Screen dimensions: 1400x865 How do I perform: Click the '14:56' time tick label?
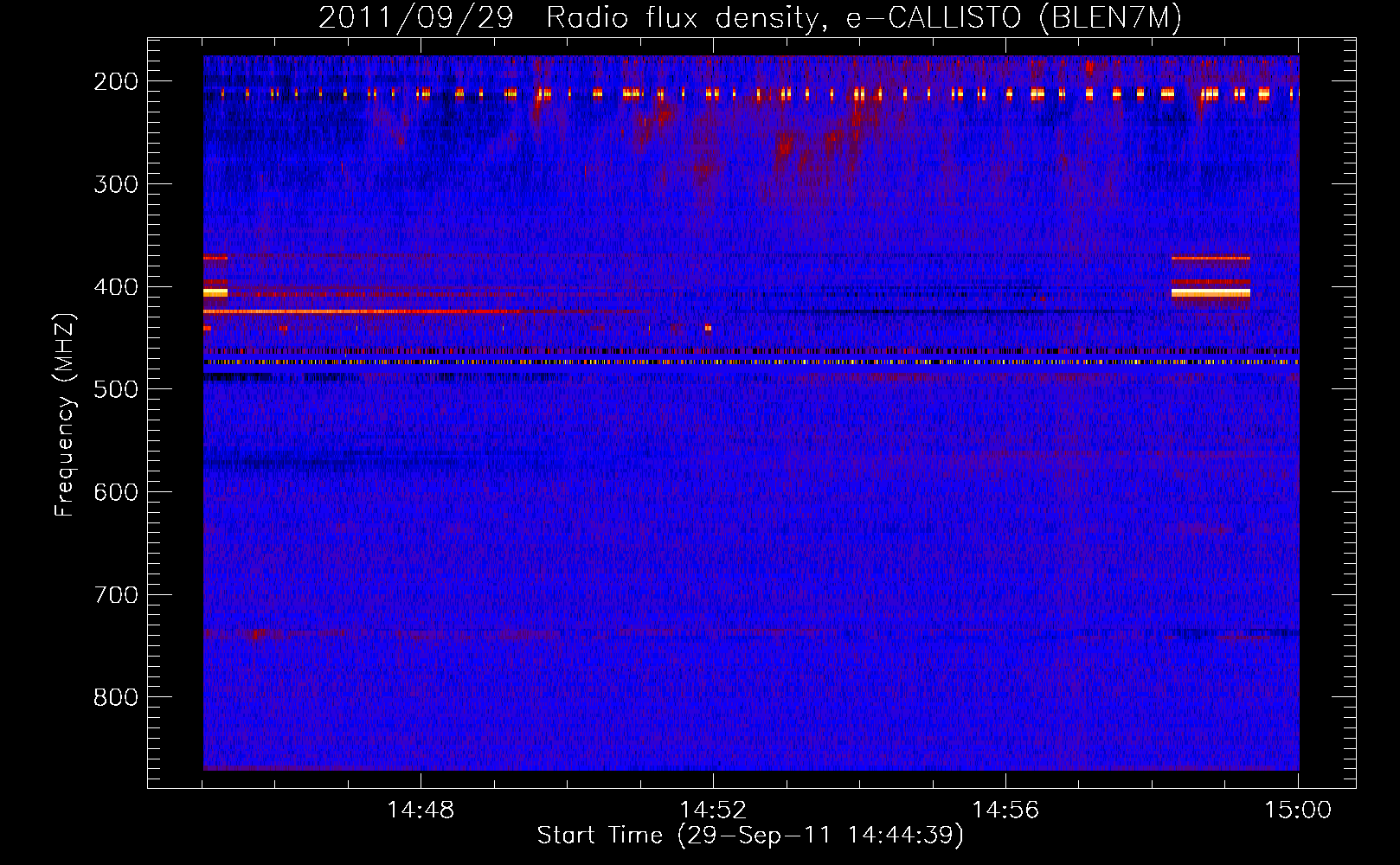(1005, 811)
